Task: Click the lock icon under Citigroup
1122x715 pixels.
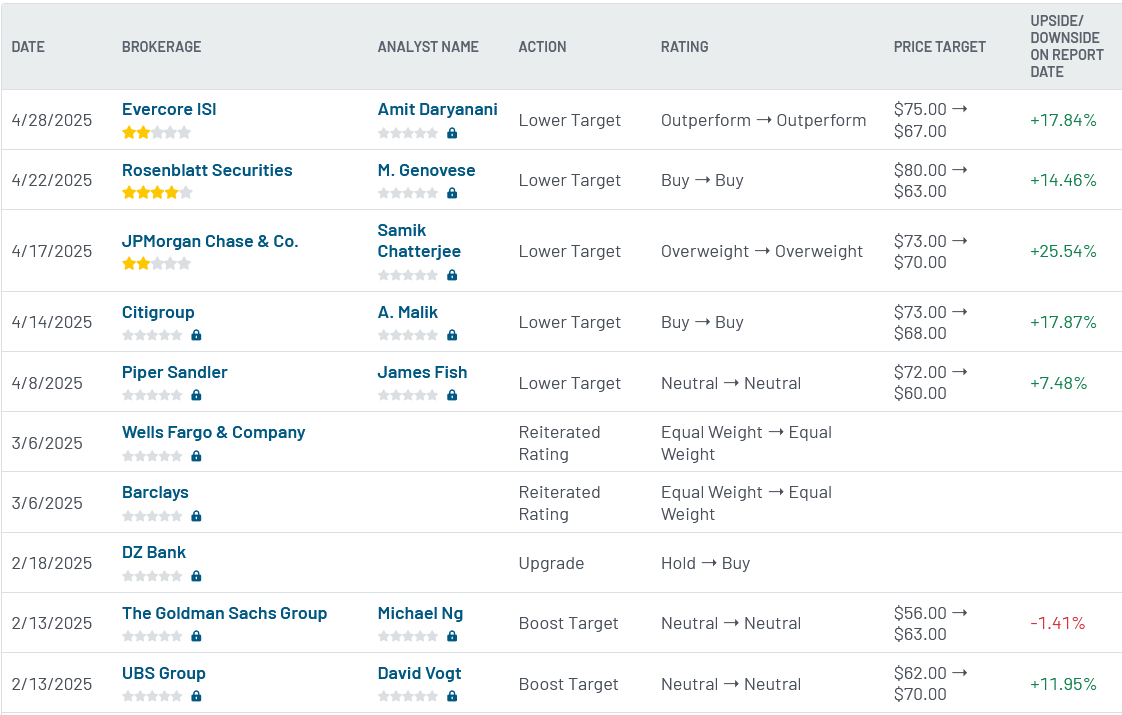Action: 197,335
